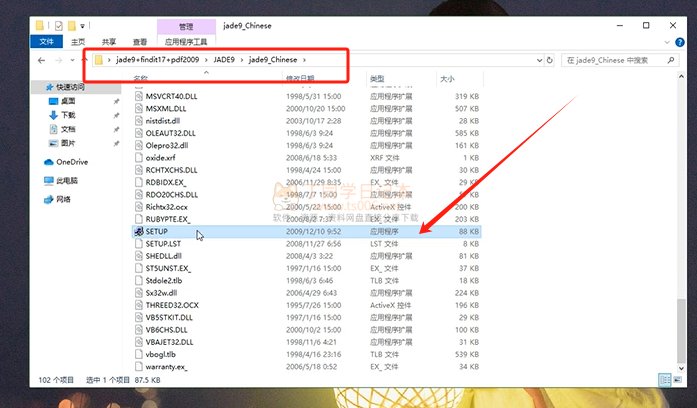Select the RDO20CHS.DLL file icon
The height and width of the screenshot is (408, 697).
pyautogui.click(x=139, y=195)
